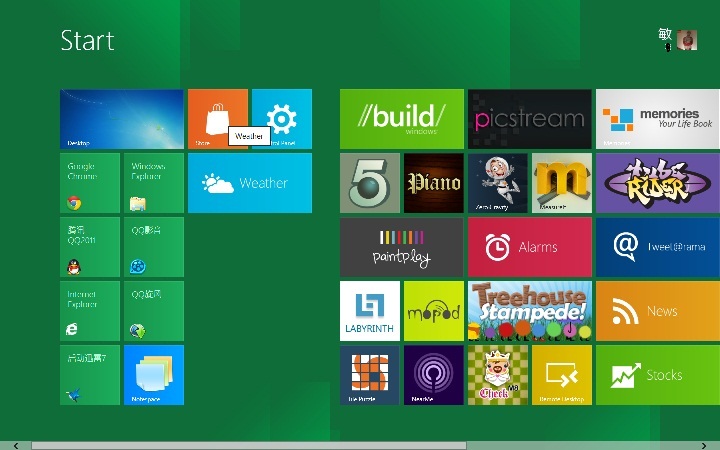Launch Google Chrome from its tile

[90, 183]
